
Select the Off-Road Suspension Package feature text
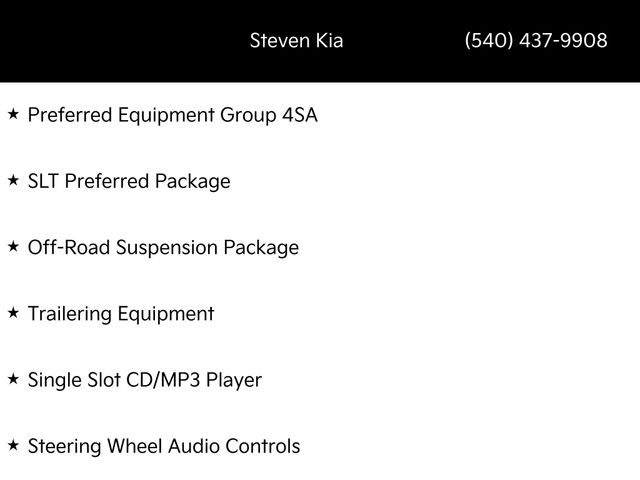tap(163, 248)
